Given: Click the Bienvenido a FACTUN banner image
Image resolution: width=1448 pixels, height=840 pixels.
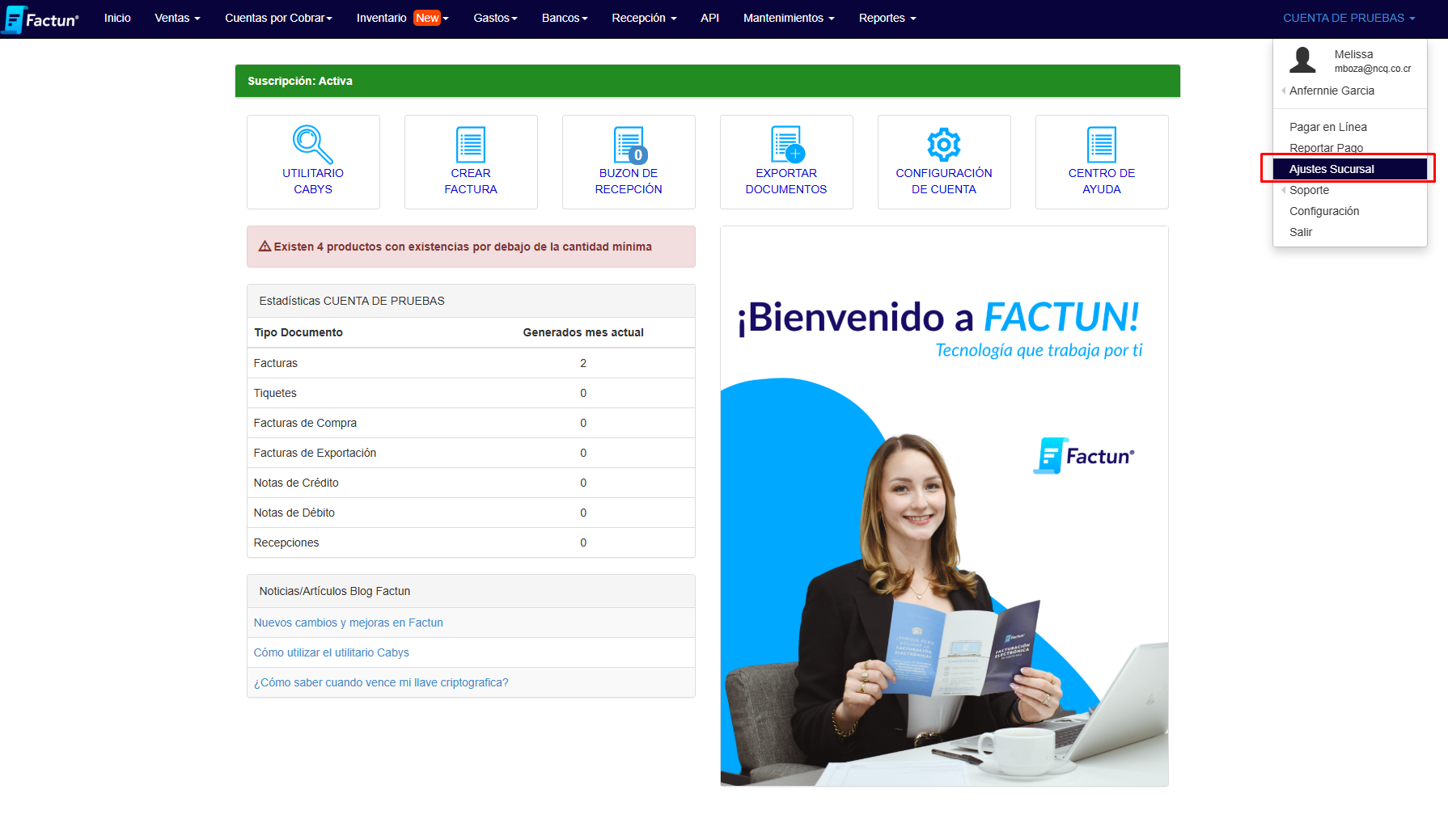Looking at the screenshot, I should click(x=944, y=506).
